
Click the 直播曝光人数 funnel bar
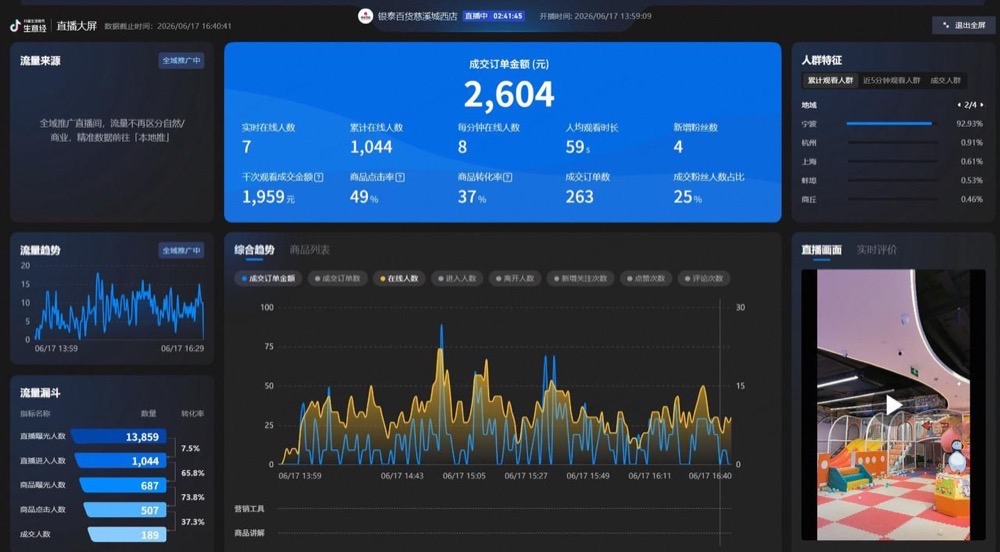click(119, 437)
